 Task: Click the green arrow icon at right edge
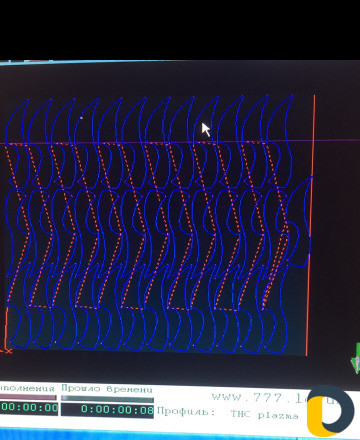point(356,359)
